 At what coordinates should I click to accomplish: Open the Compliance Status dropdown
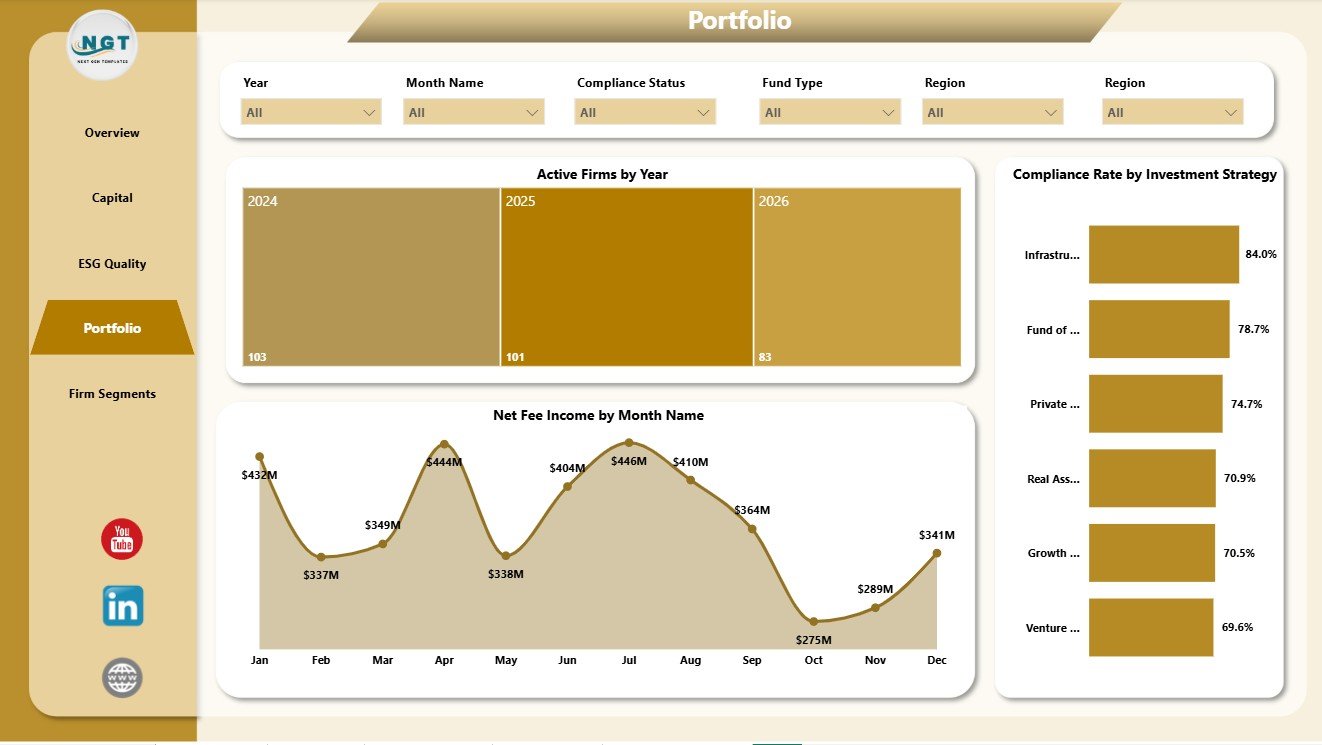click(645, 112)
